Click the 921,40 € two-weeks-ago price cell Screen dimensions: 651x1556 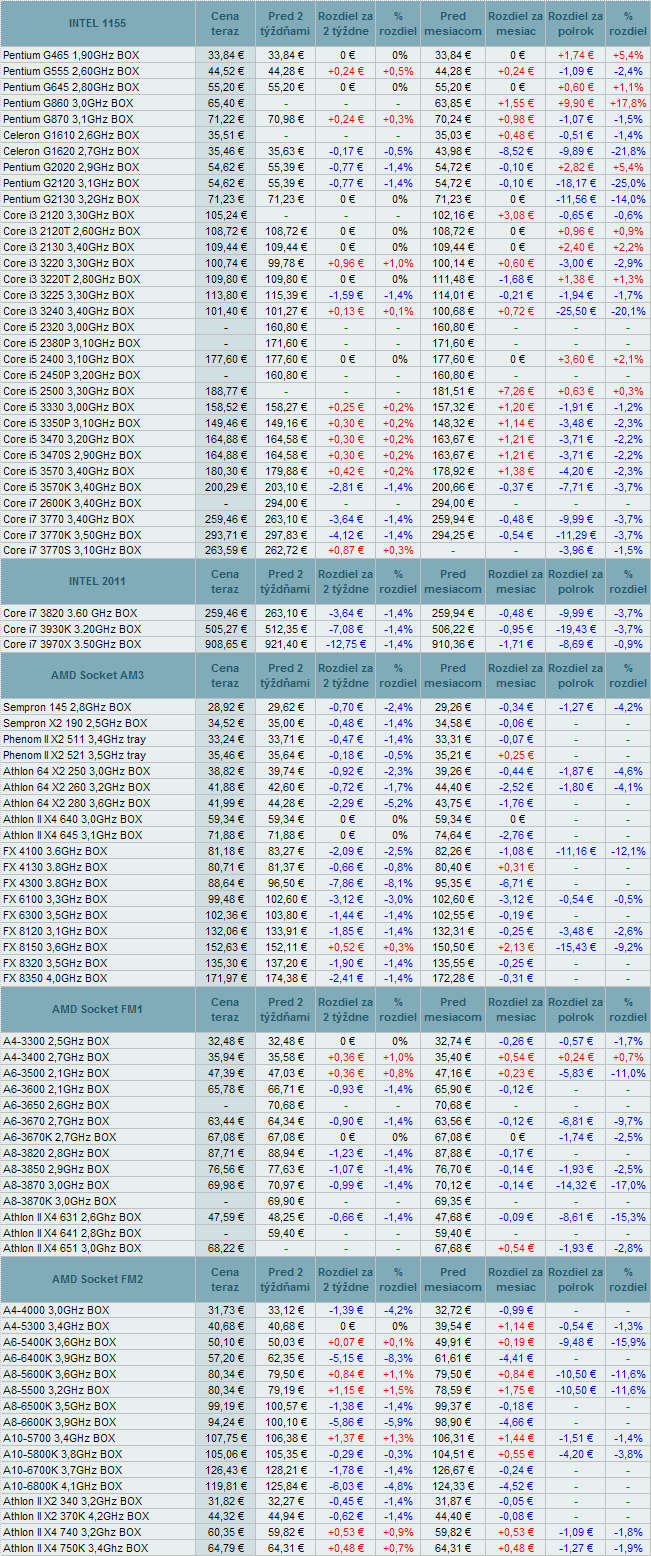286,644
